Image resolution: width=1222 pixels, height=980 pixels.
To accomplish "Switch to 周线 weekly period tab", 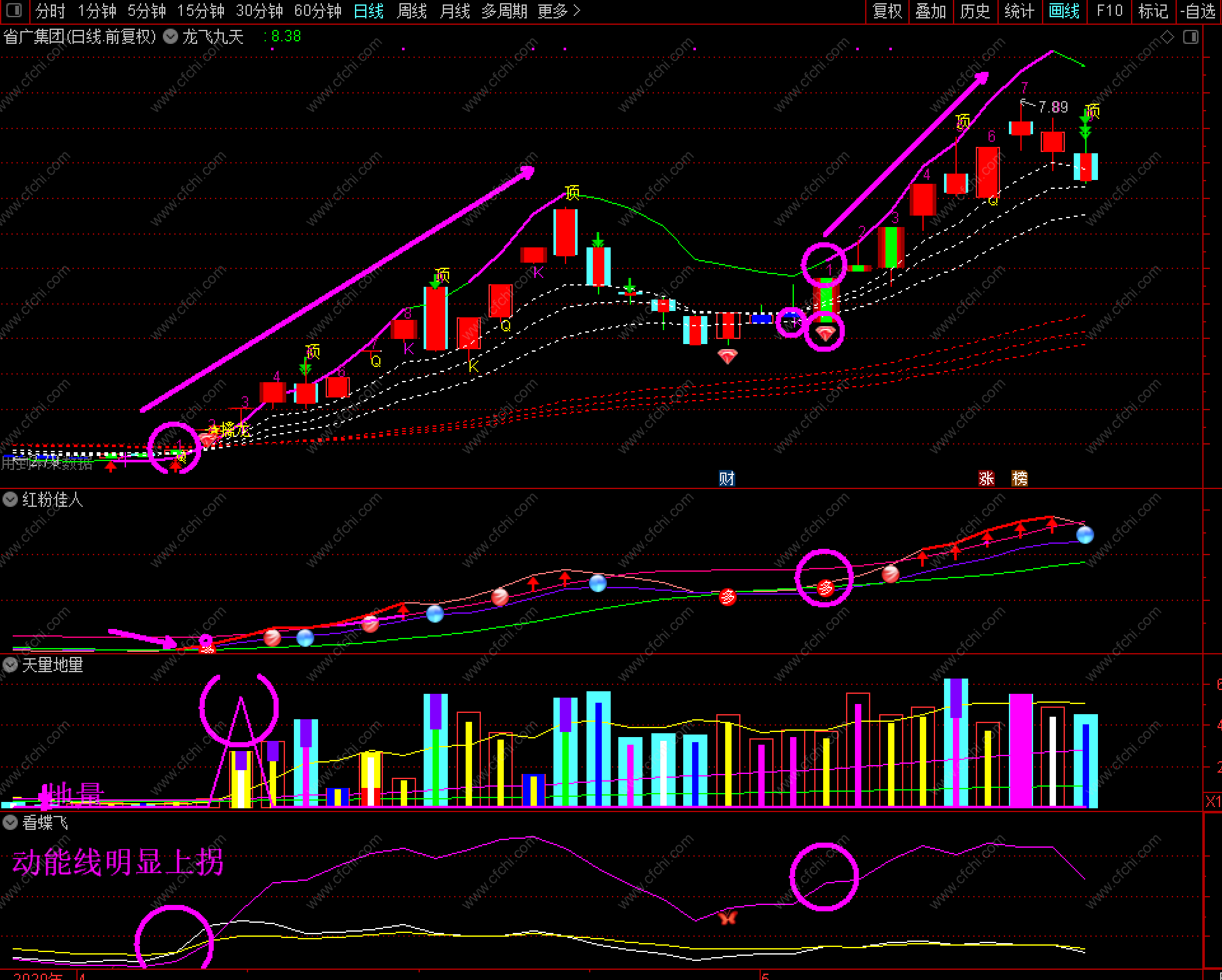I will 412,11.
